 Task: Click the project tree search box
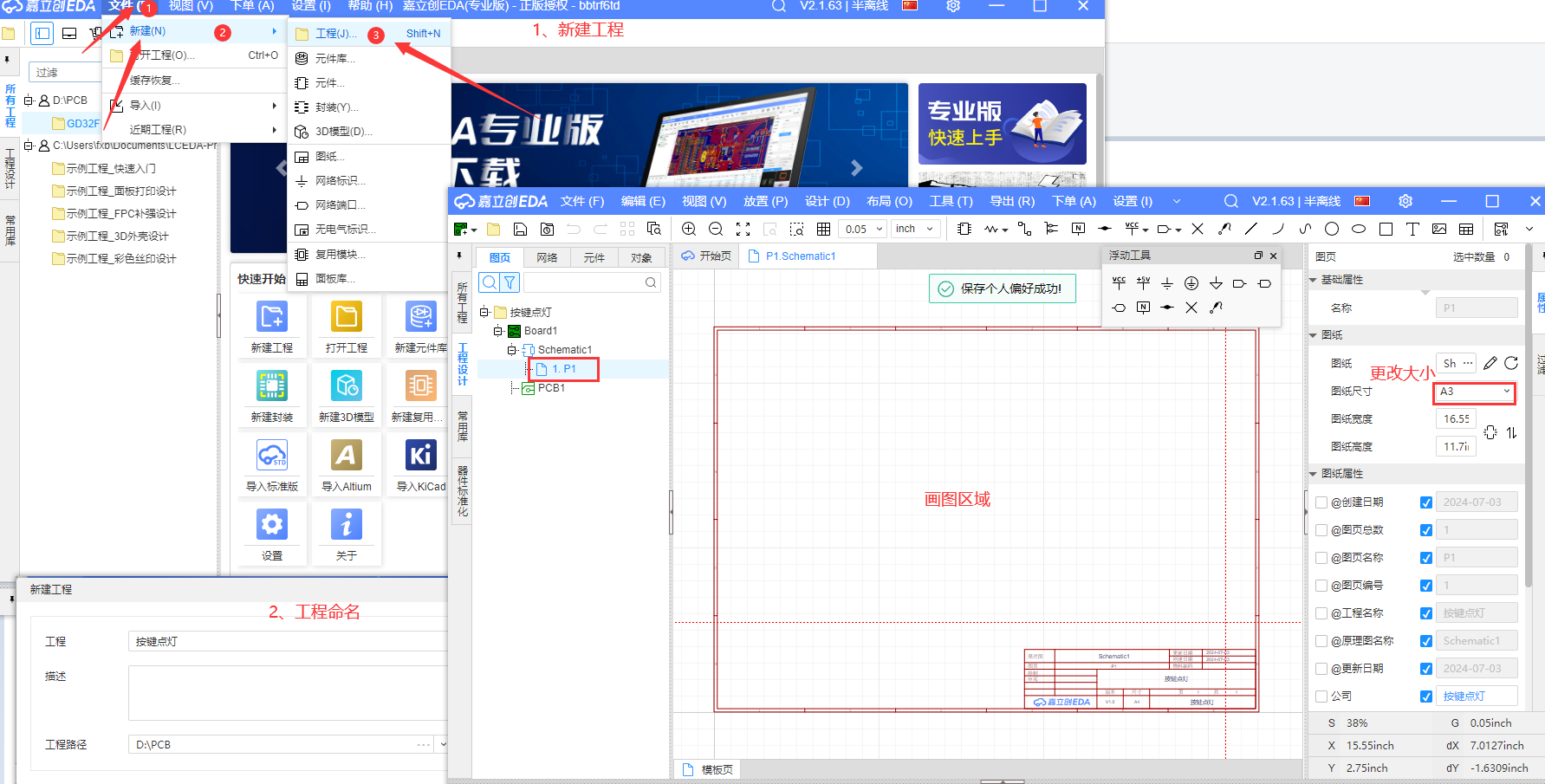tap(592, 282)
